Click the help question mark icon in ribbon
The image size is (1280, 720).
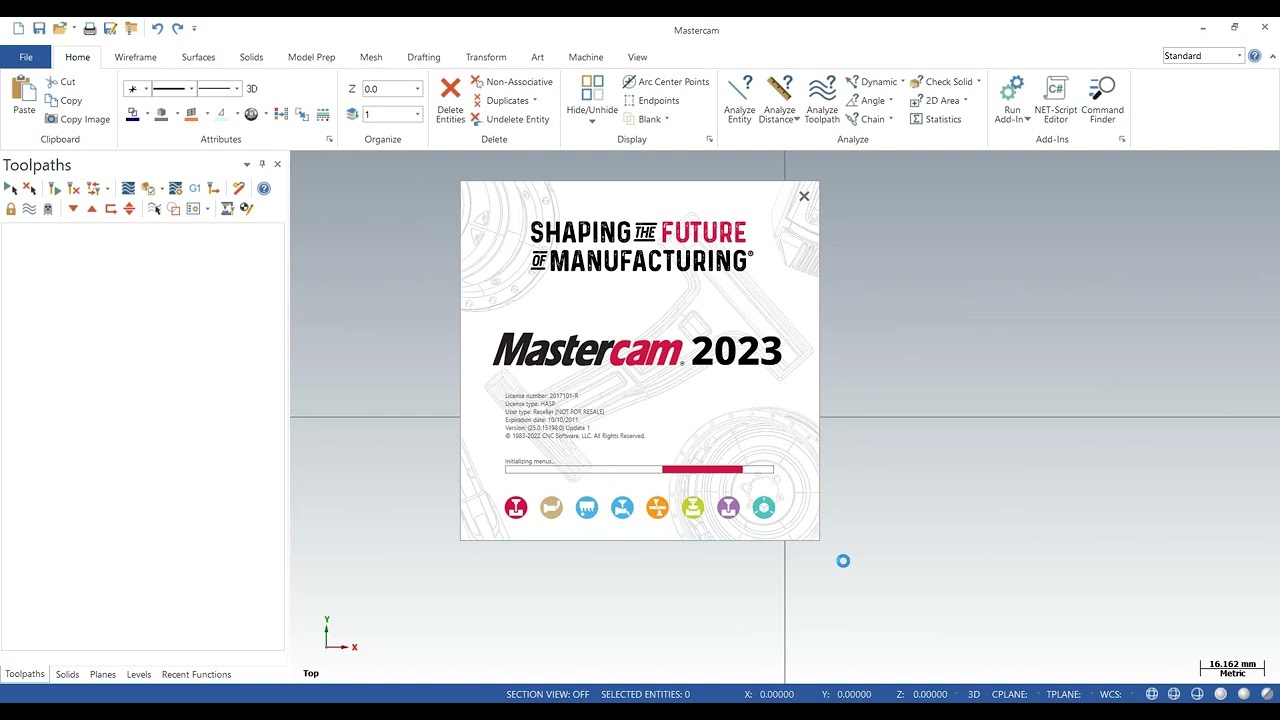[1255, 56]
